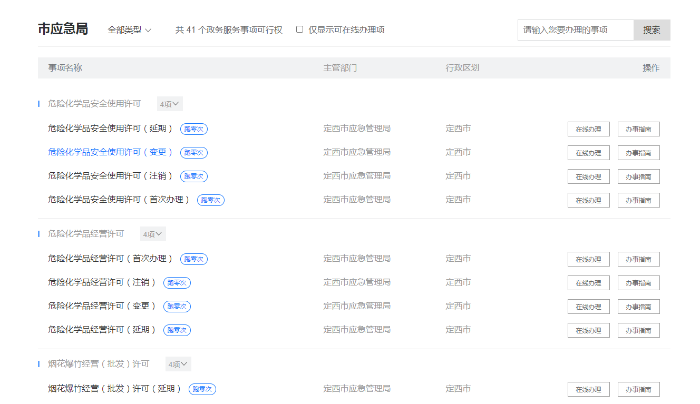The image size is (700, 404).
Task: Click 在线办理 for 烟花爆竹经营（批发）许可（延期）
Action: tap(588, 389)
